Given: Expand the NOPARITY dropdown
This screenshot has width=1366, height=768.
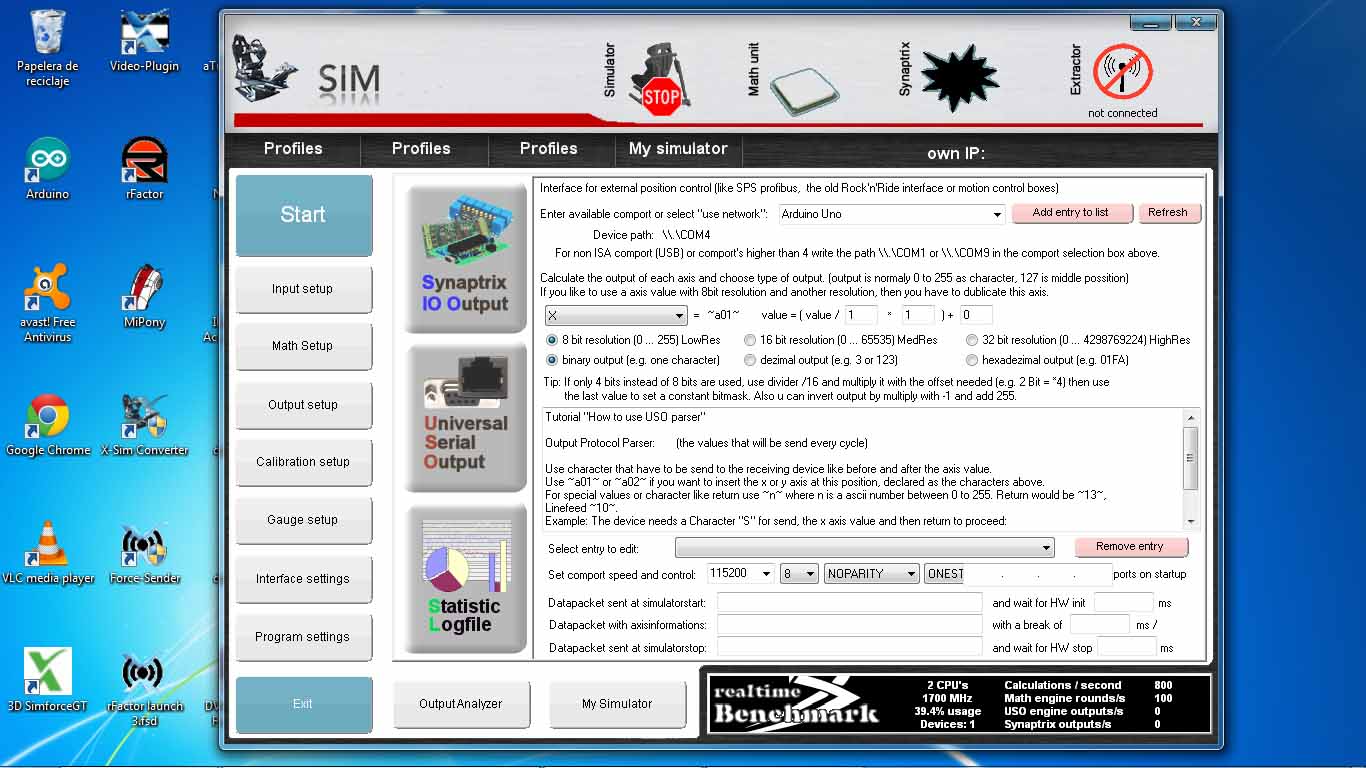Looking at the screenshot, I should [910, 574].
